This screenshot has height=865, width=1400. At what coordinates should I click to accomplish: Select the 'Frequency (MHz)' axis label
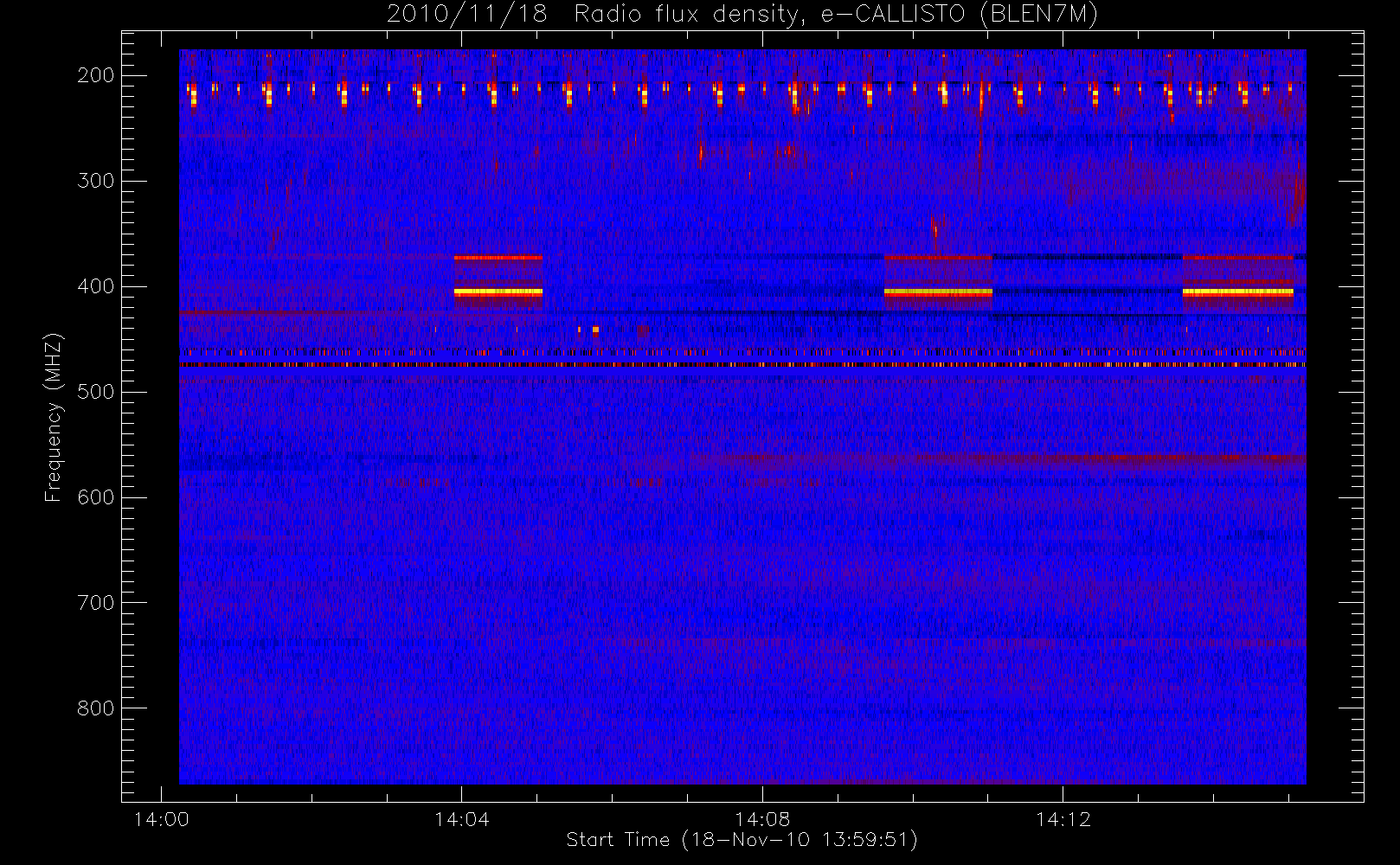(54, 418)
